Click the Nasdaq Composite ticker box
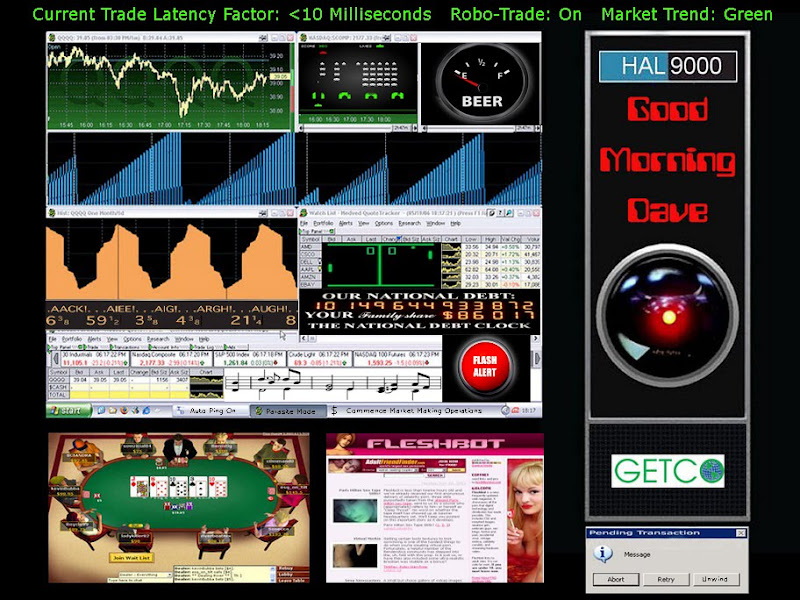This screenshot has width=800, height=600. pos(170,358)
